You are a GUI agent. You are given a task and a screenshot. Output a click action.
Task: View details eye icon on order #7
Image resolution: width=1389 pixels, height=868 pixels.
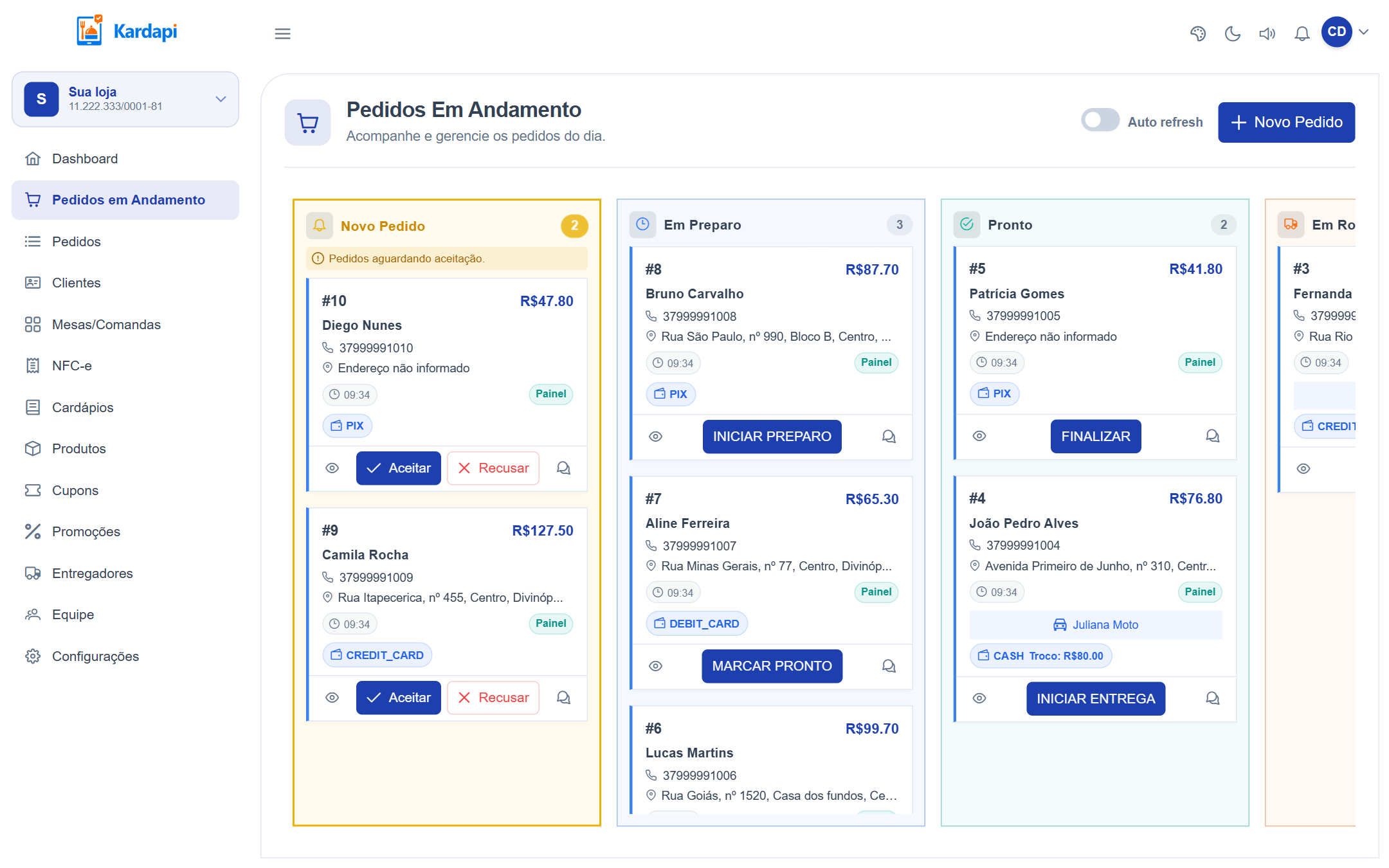click(655, 666)
